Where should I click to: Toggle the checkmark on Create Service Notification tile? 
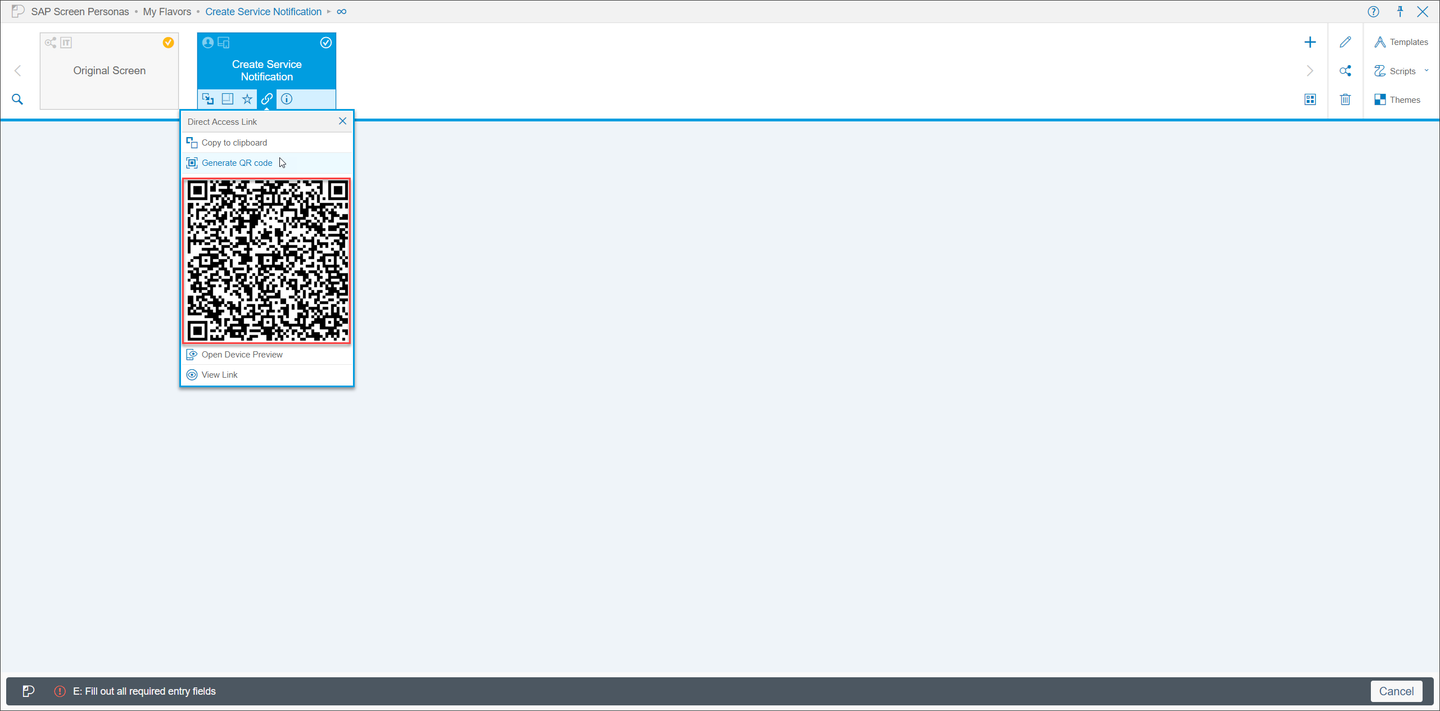coord(326,43)
